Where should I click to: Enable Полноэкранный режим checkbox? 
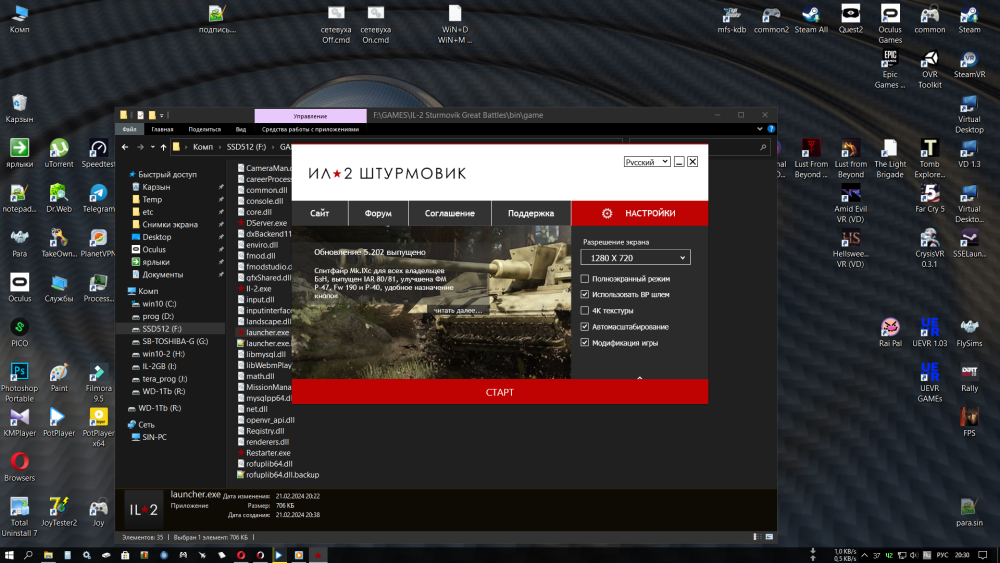tap(585, 279)
